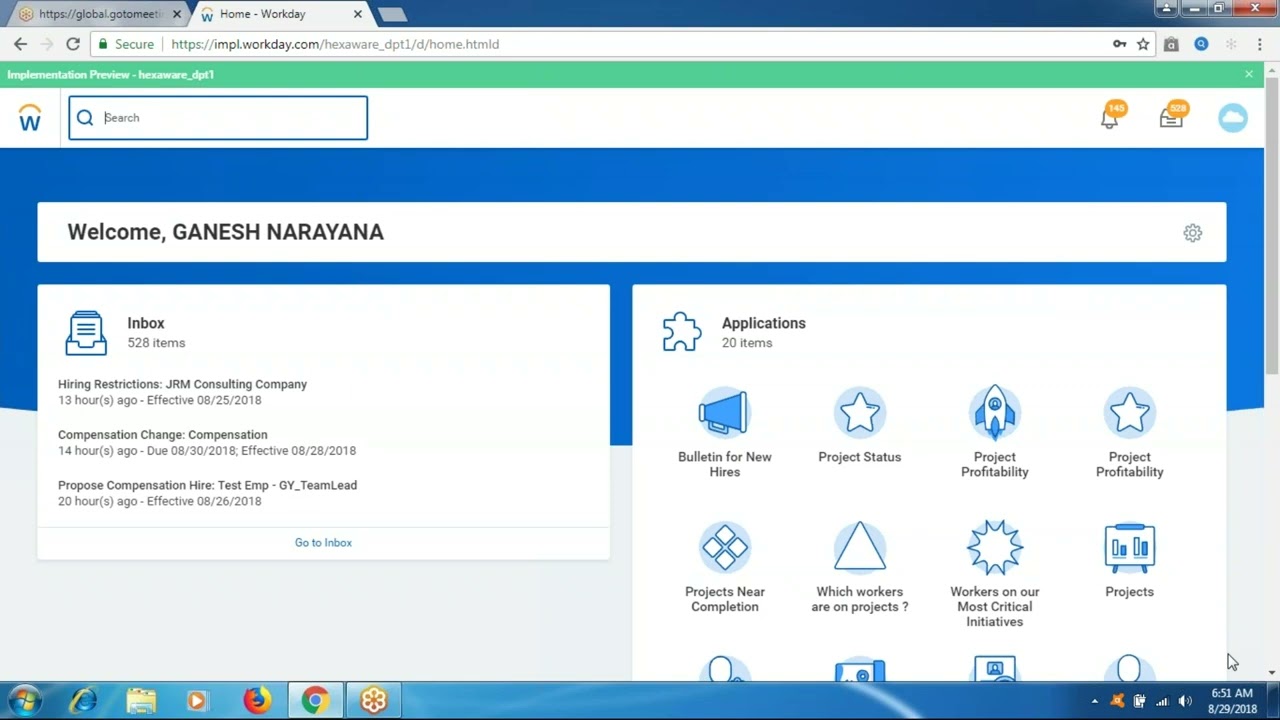Image resolution: width=1280 pixels, height=720 pixels.
Task: Click the blue circular extension icon
Action: (1201, 44)
